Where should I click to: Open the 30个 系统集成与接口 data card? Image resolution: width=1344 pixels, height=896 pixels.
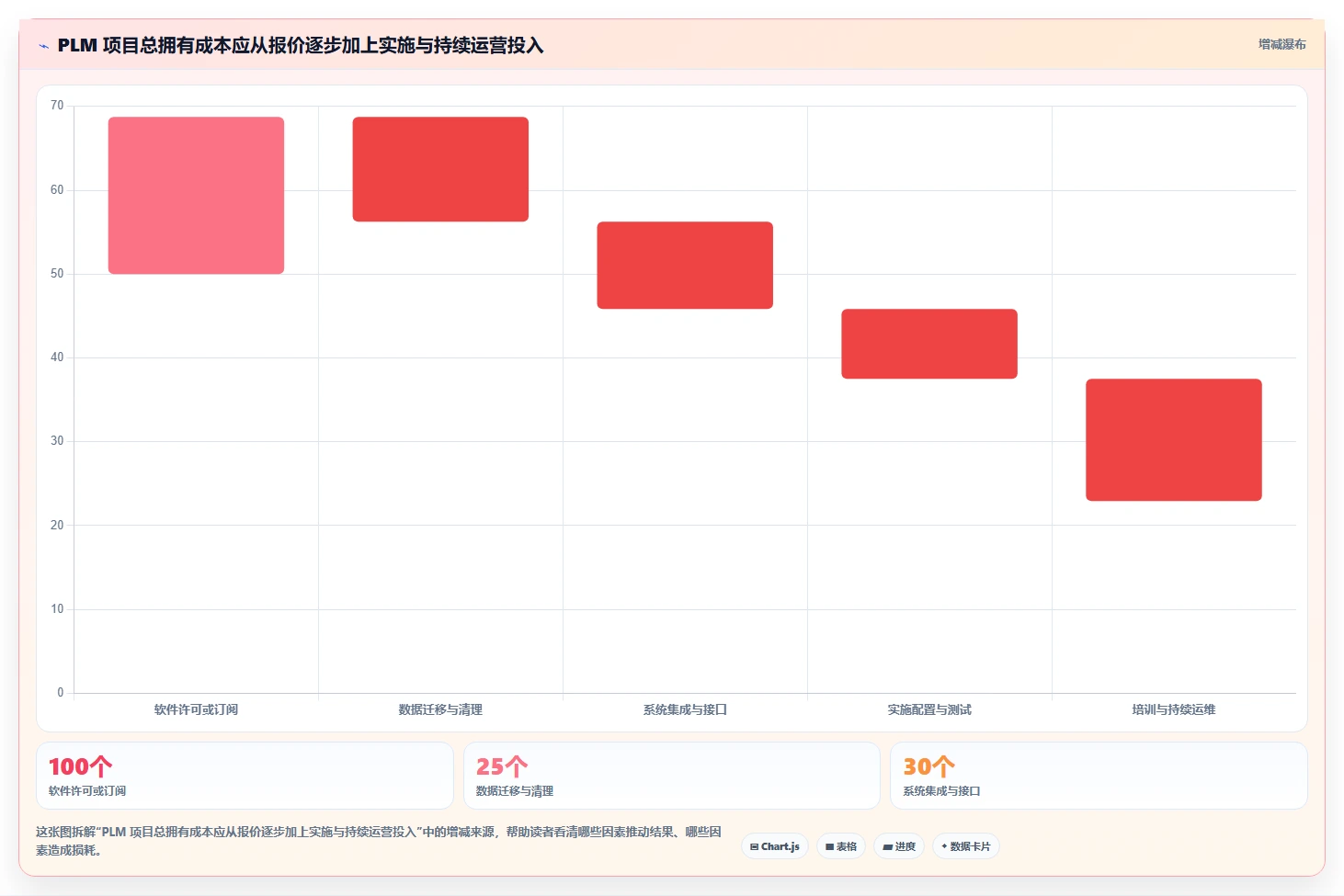pos(1099,776)
